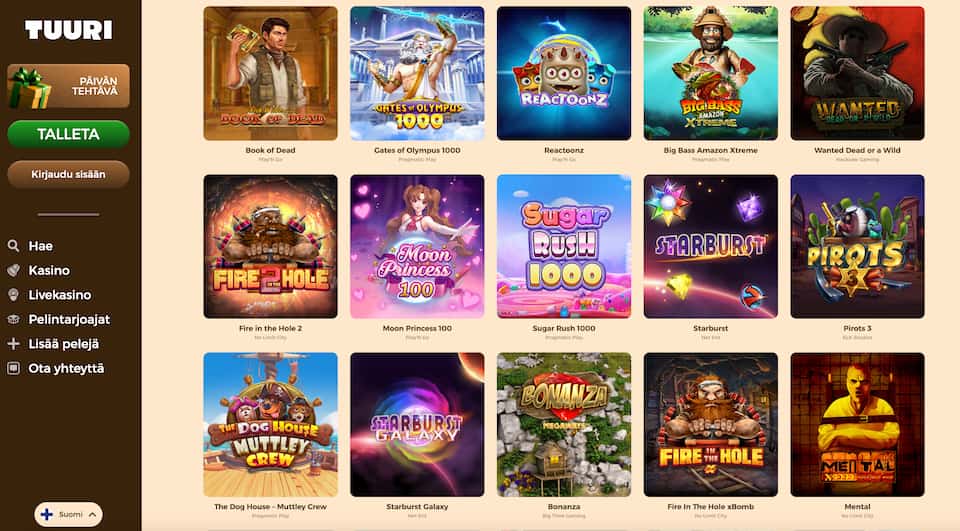The image size is (960, 531).
Task: Click the TUURI logo
Action: coord(69,29)
